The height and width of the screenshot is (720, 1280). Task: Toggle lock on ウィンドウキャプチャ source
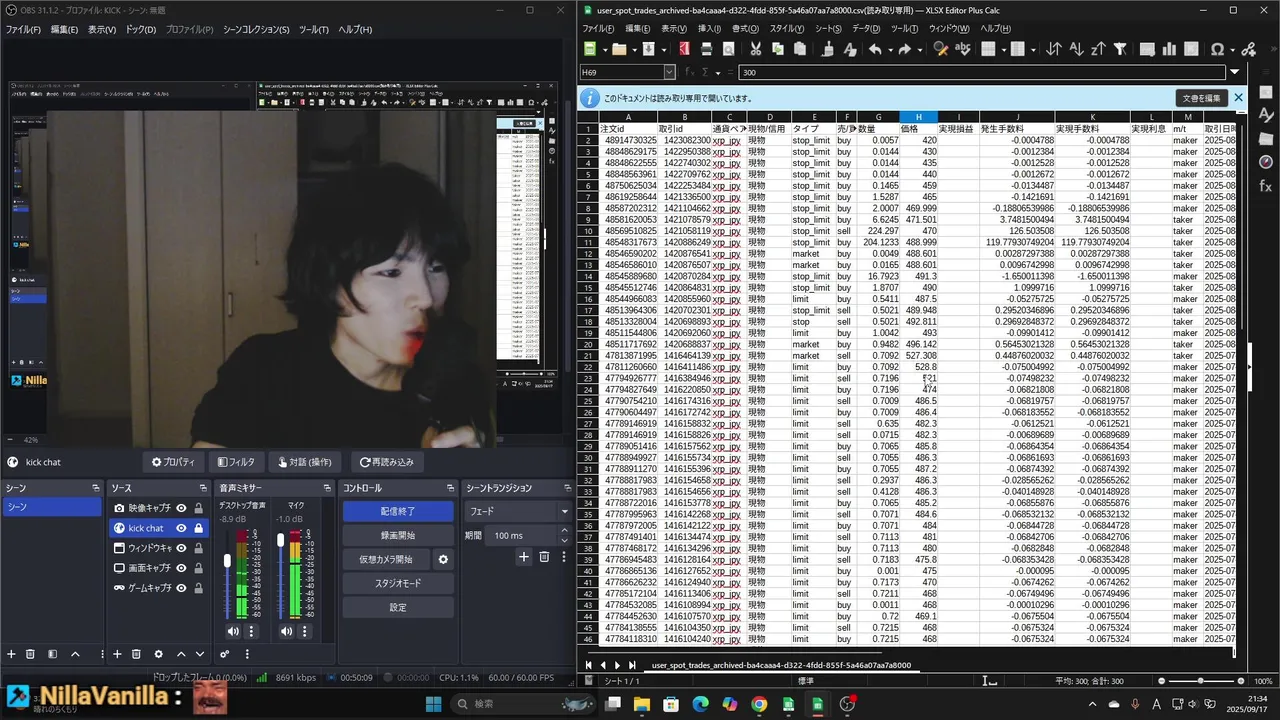(x=198, y=548)
